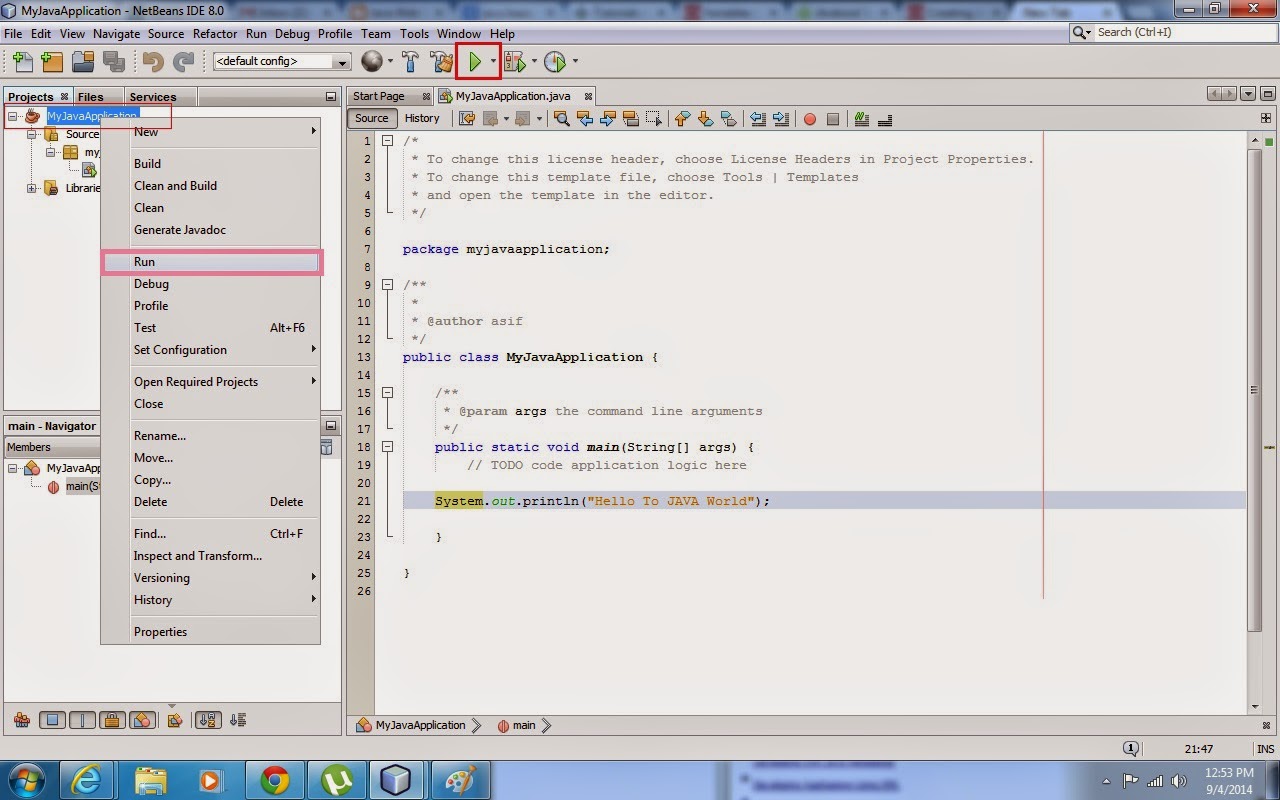Open dropdown arrow next to Run button
The height and width of the screenshot is (800, 1280).
[493, 62]
